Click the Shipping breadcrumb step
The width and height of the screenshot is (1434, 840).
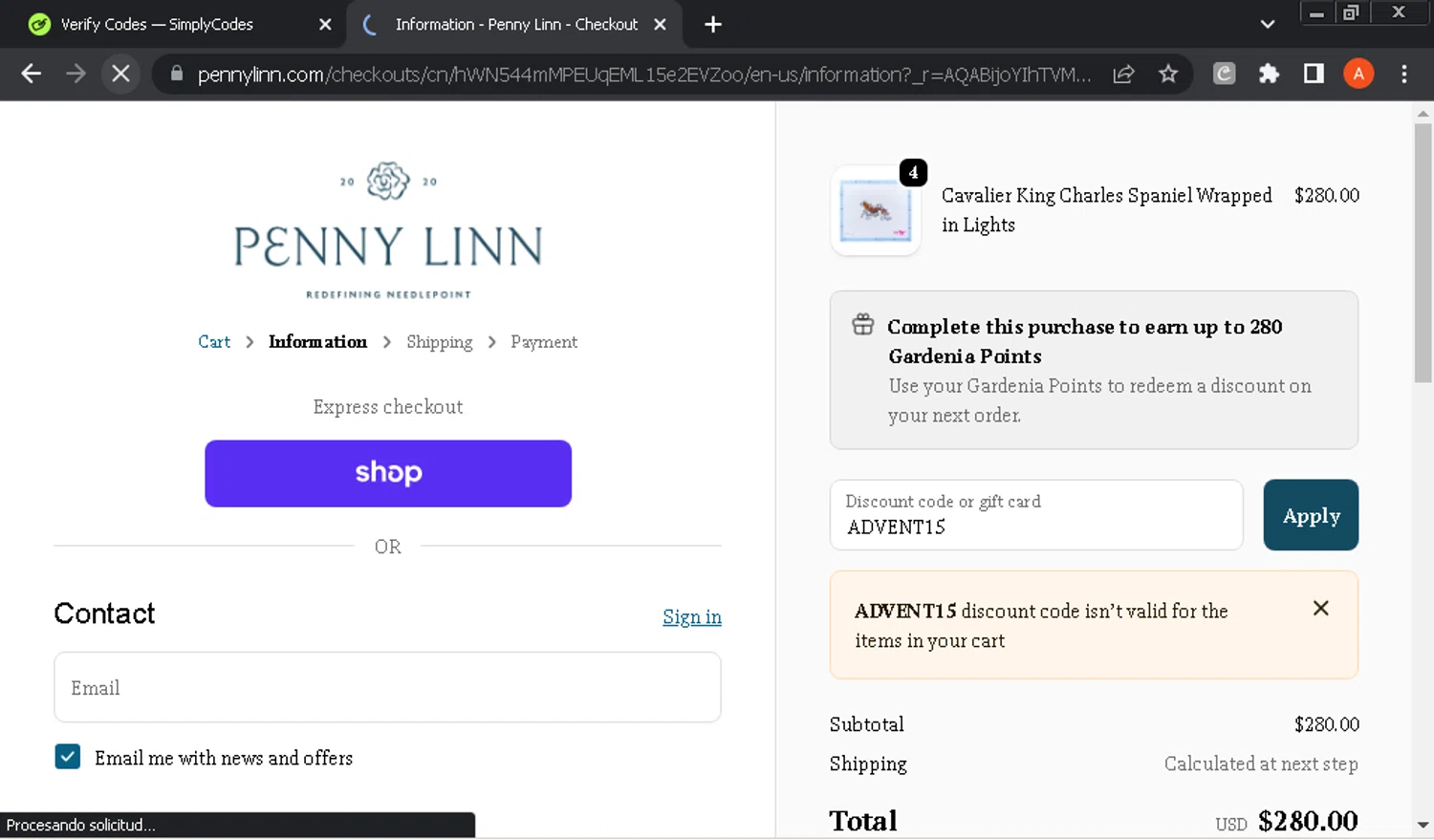coord(439,342)
